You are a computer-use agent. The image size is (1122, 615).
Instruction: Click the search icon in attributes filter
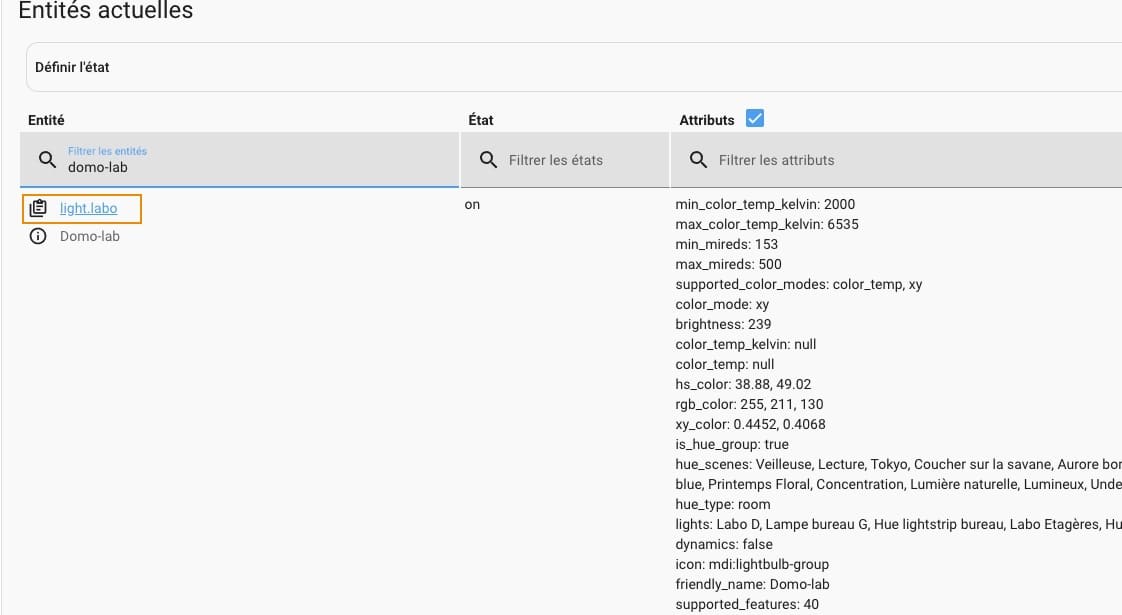coord(698,160)
